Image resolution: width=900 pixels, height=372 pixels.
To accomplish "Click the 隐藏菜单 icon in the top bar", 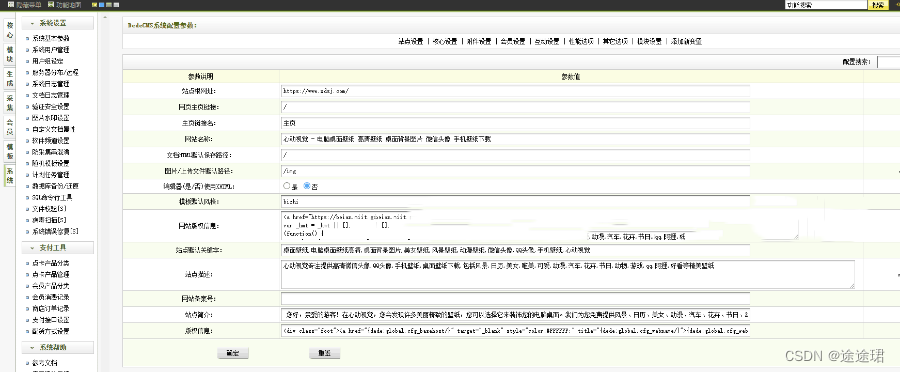I will click(11, 5).
